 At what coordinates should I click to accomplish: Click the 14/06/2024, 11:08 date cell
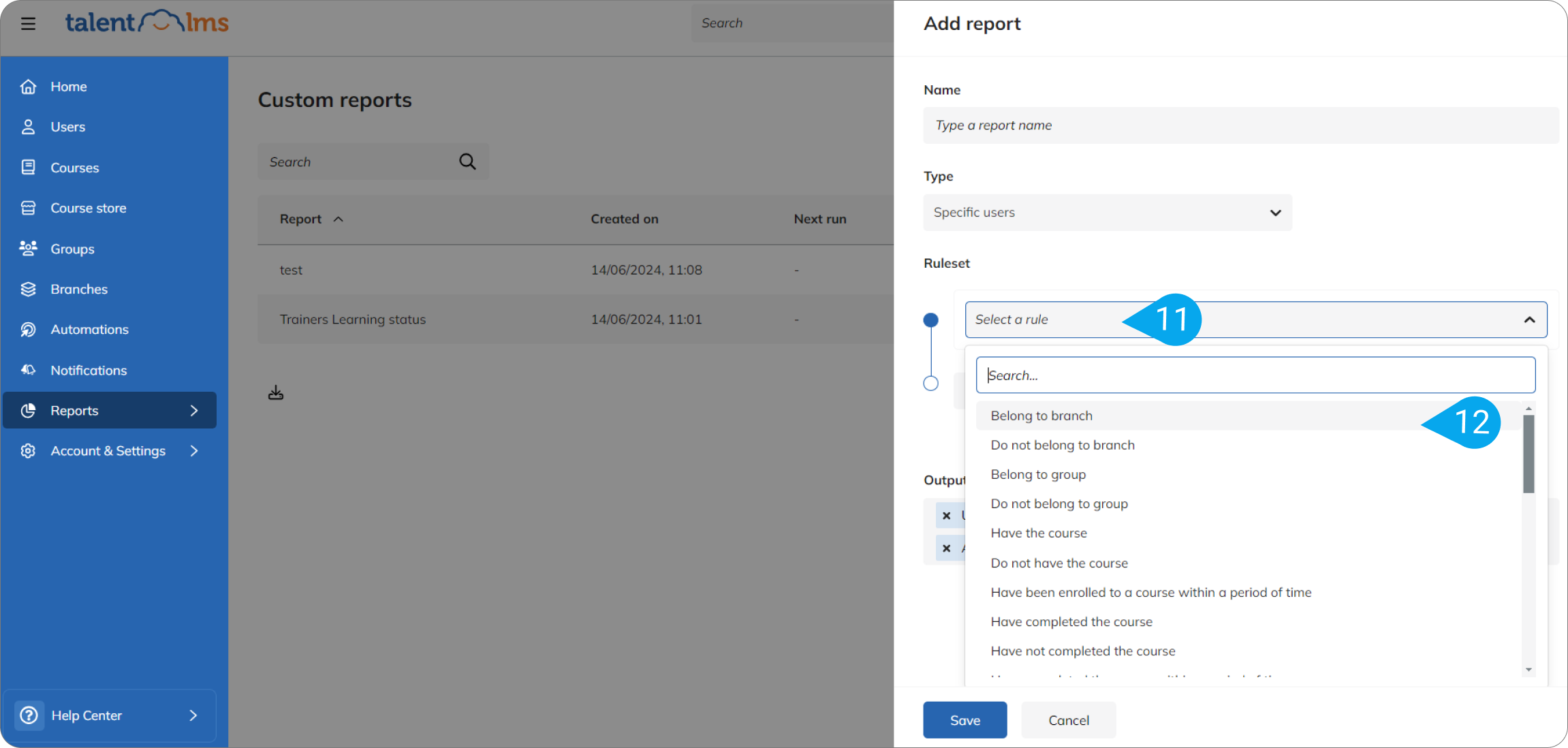(646, 270)
